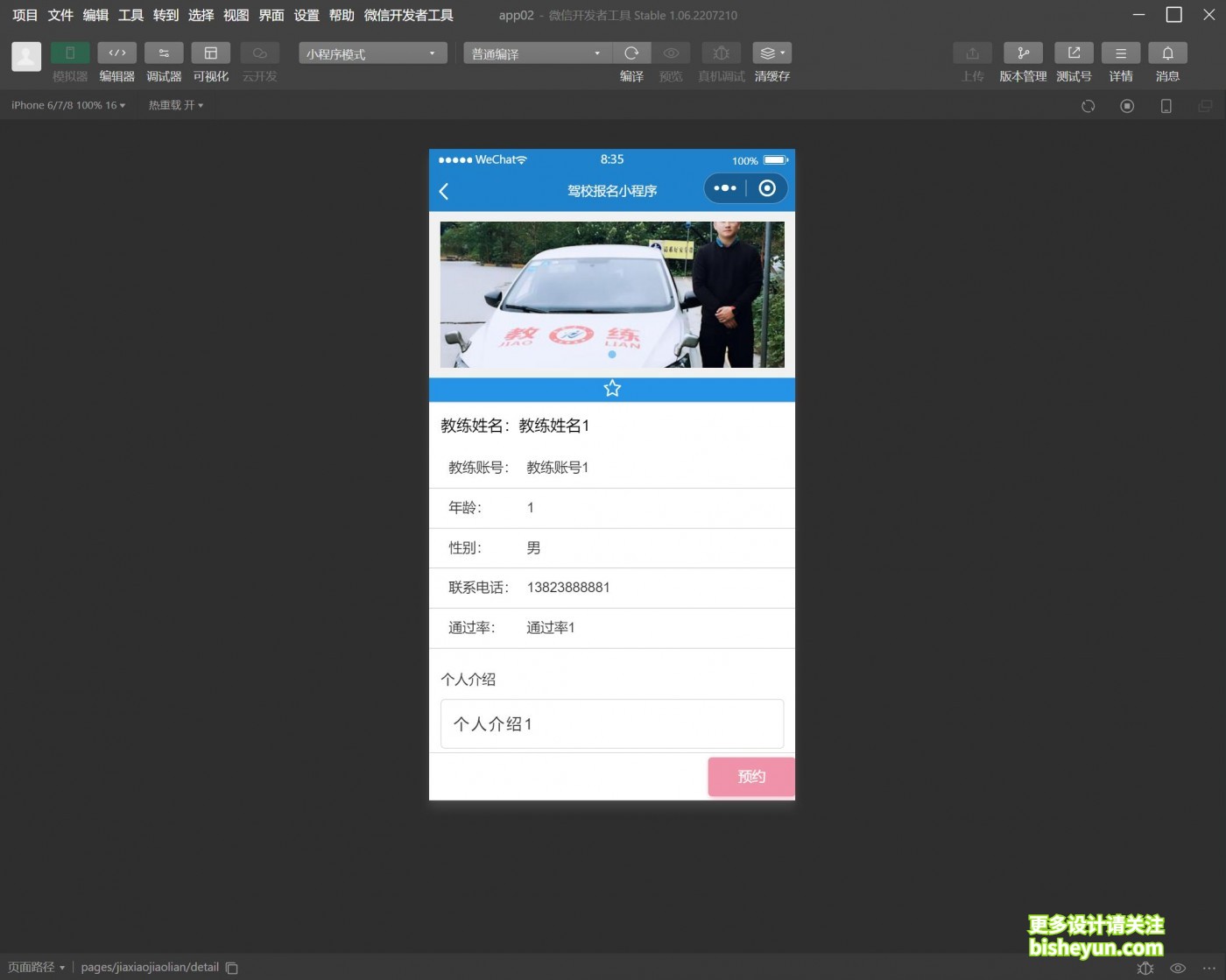This screenshot has height=980, width=1226.
Task: Click the 通过率1 value
Action: click(551, 628)
